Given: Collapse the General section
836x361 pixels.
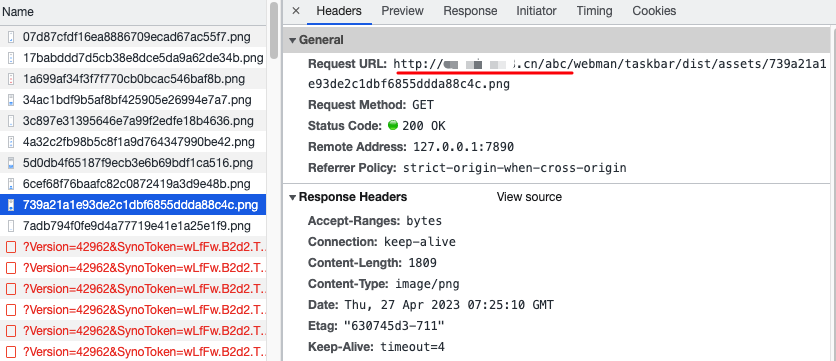Looking at the screenshot, I should coord(292,40).
